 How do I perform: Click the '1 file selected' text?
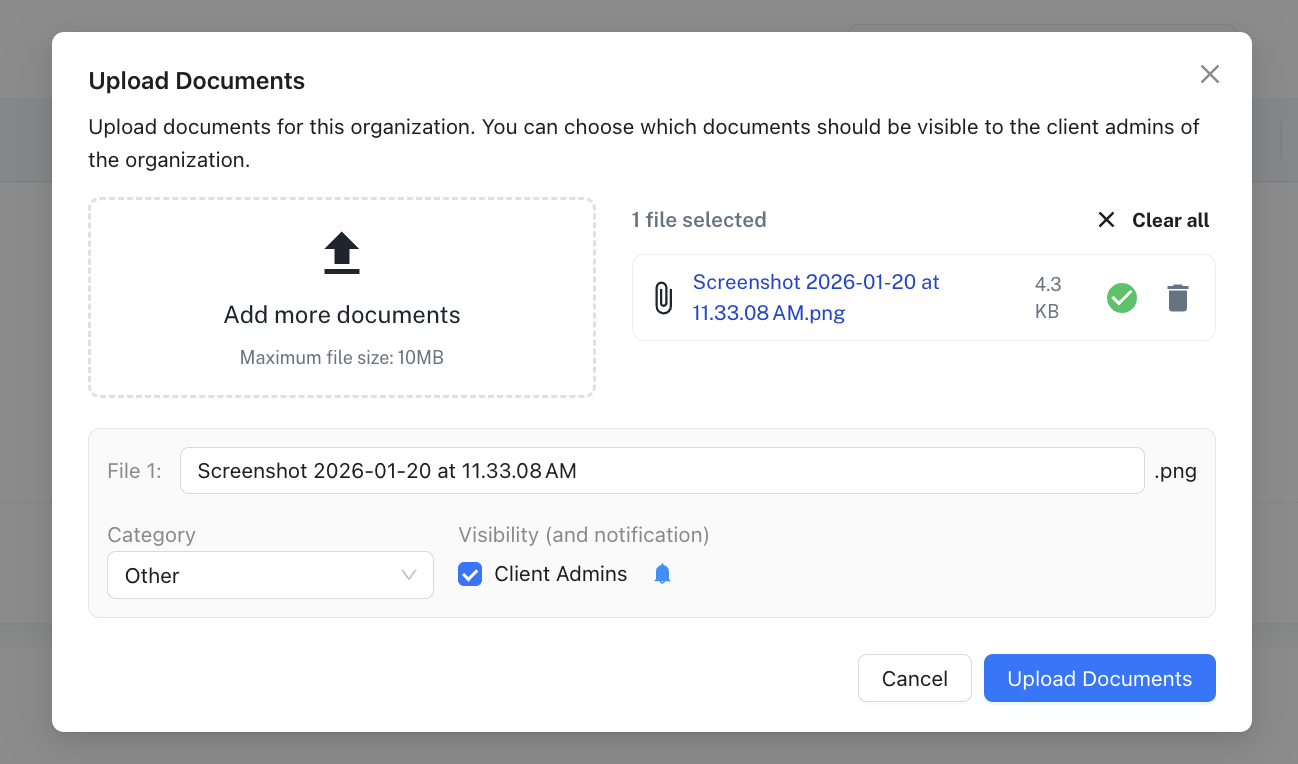(x=699, y=220)
